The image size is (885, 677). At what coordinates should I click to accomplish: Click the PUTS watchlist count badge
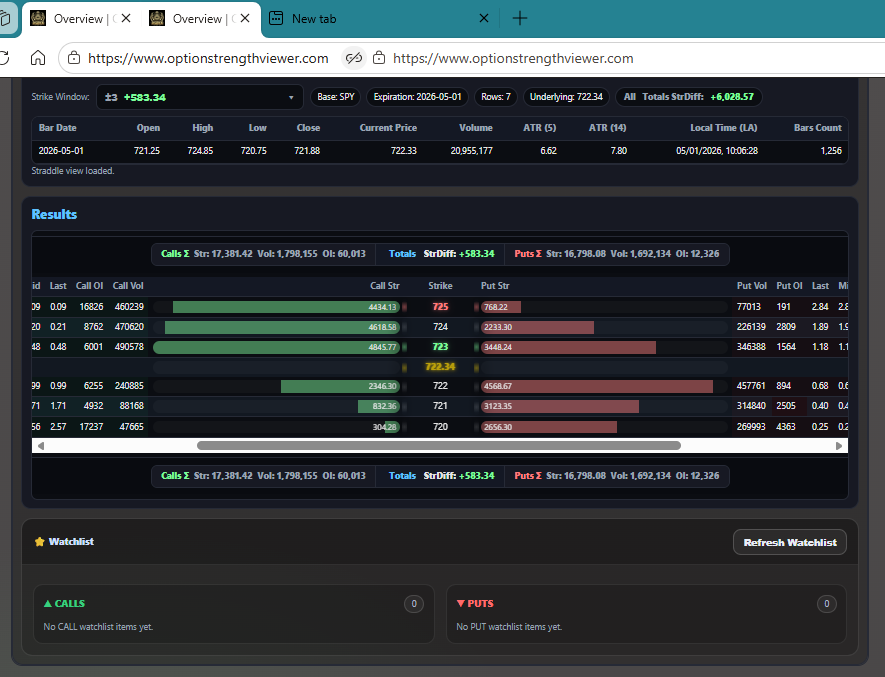click(x=827, y=604)
